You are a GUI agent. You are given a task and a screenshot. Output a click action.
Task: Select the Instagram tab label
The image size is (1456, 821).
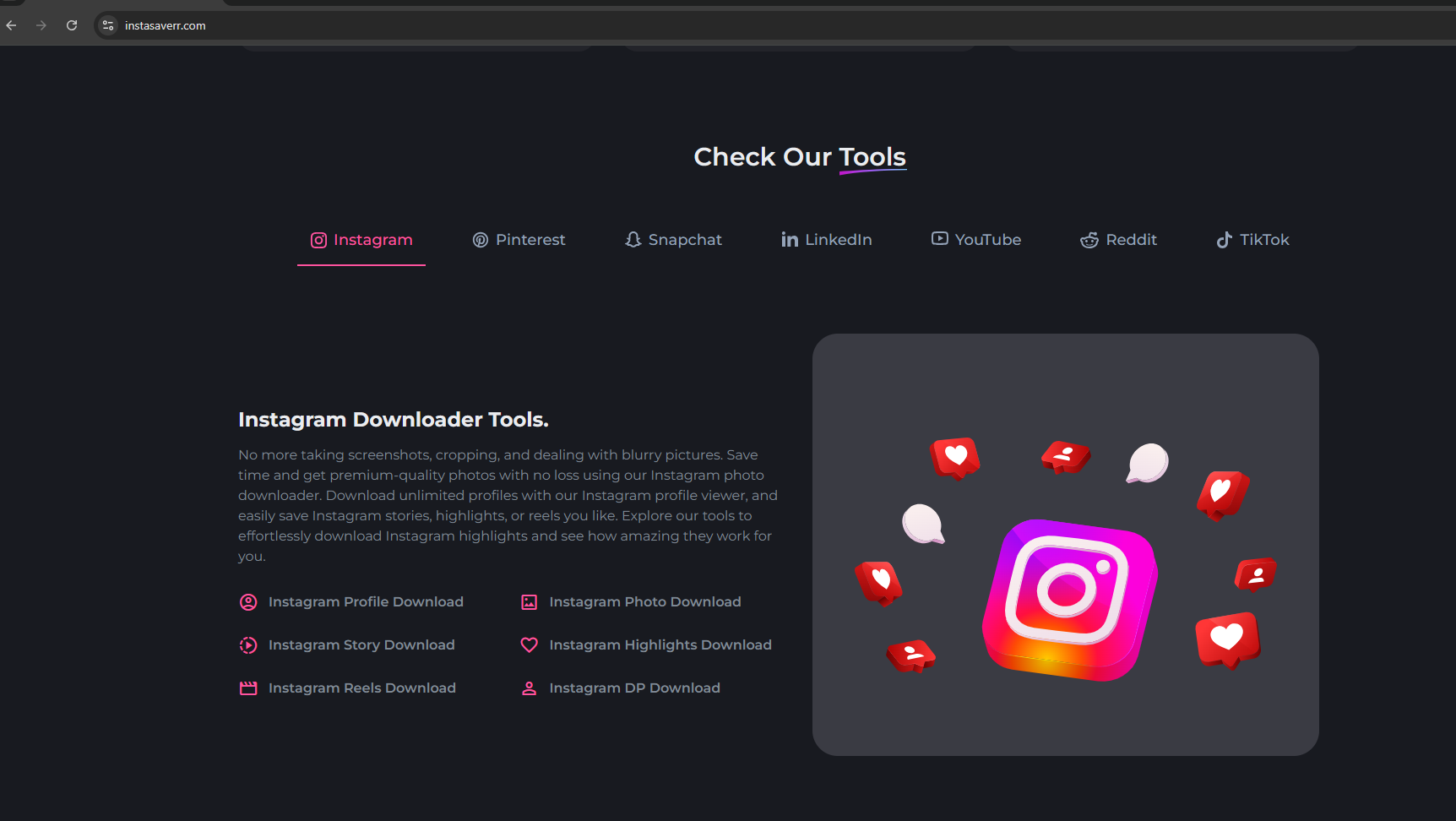pyautogui.click(x=373, y=240)
